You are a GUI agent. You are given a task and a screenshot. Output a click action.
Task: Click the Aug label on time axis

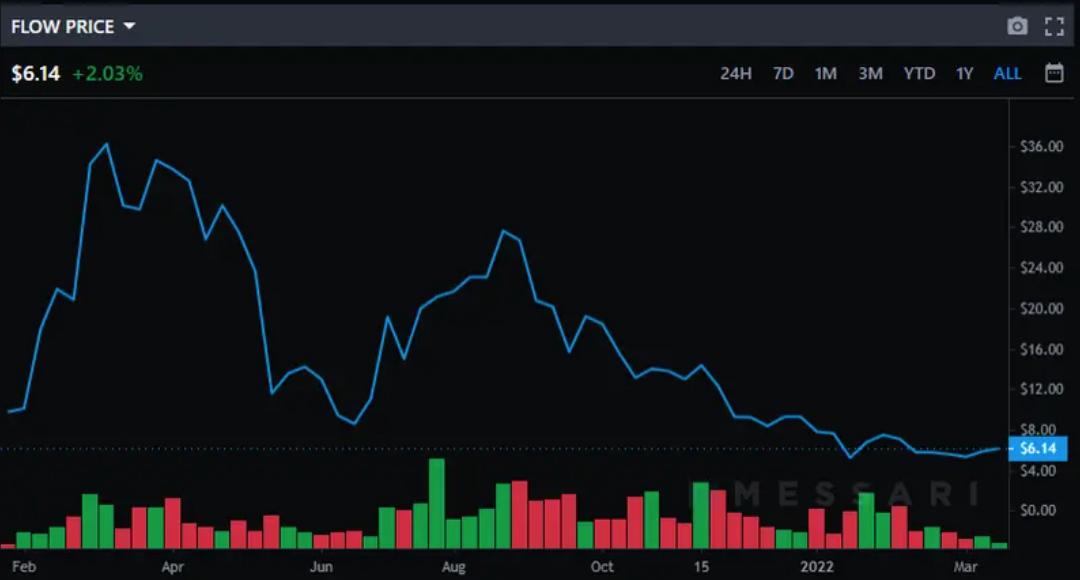pyautogui.click(x=453, y=566)
